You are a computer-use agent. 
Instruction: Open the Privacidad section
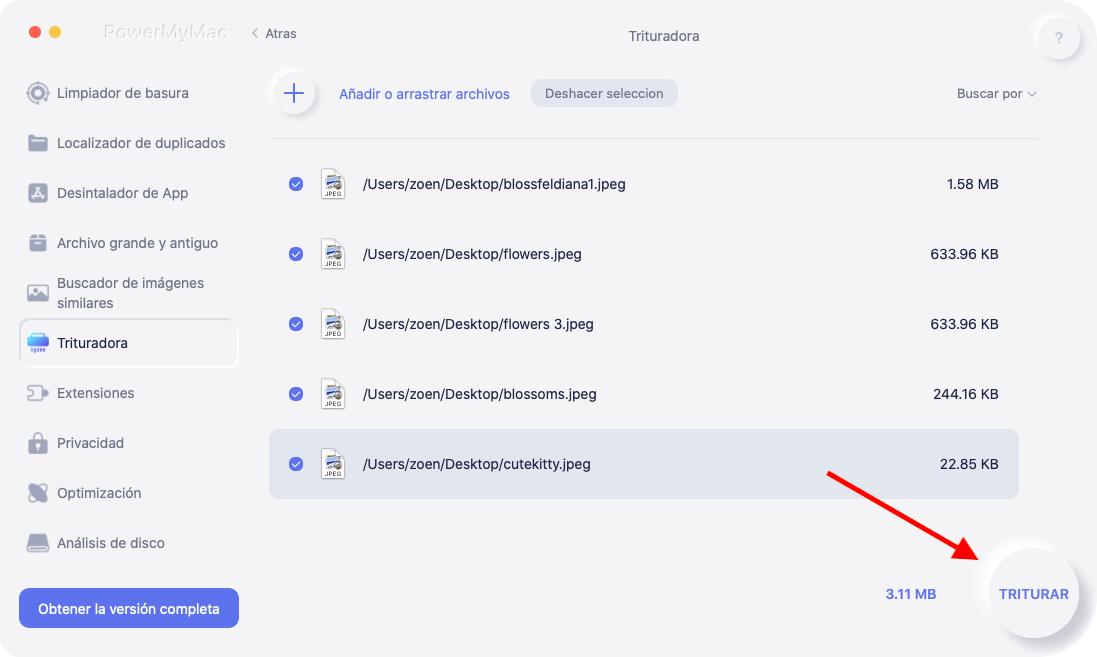pyautogui.click(x=90, y=443)
